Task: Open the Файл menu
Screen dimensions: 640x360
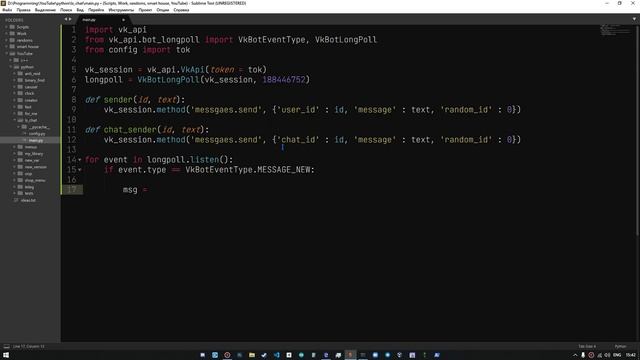Action: pos(7,10)
